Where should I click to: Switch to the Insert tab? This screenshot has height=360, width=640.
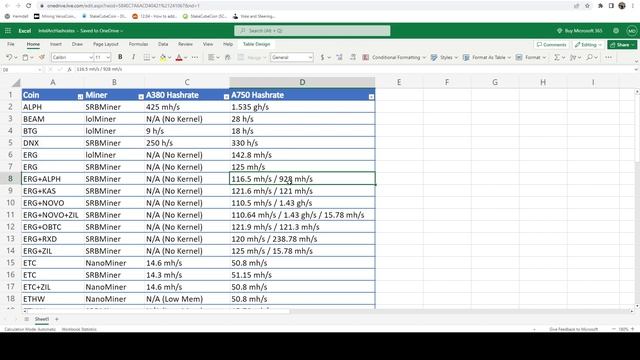pos(56,44)
